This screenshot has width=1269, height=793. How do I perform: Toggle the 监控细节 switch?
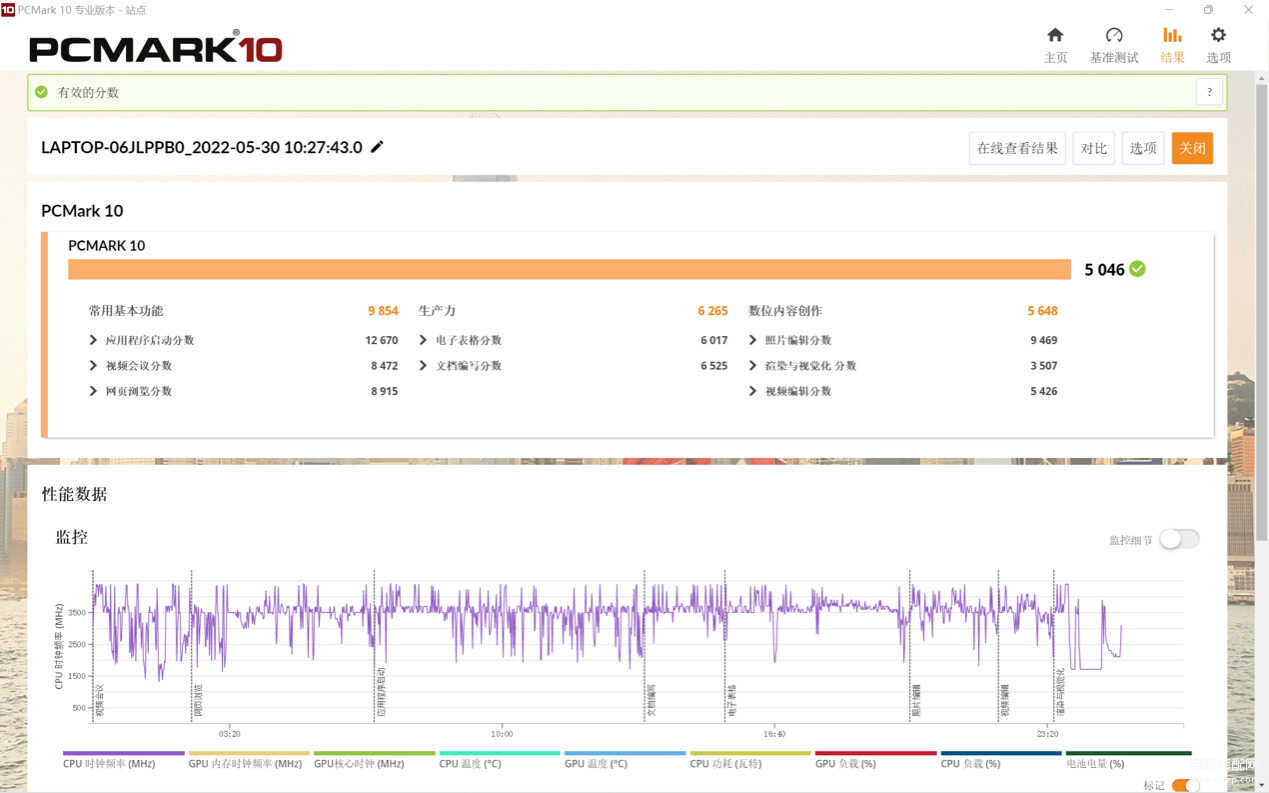coord(1179,539)
